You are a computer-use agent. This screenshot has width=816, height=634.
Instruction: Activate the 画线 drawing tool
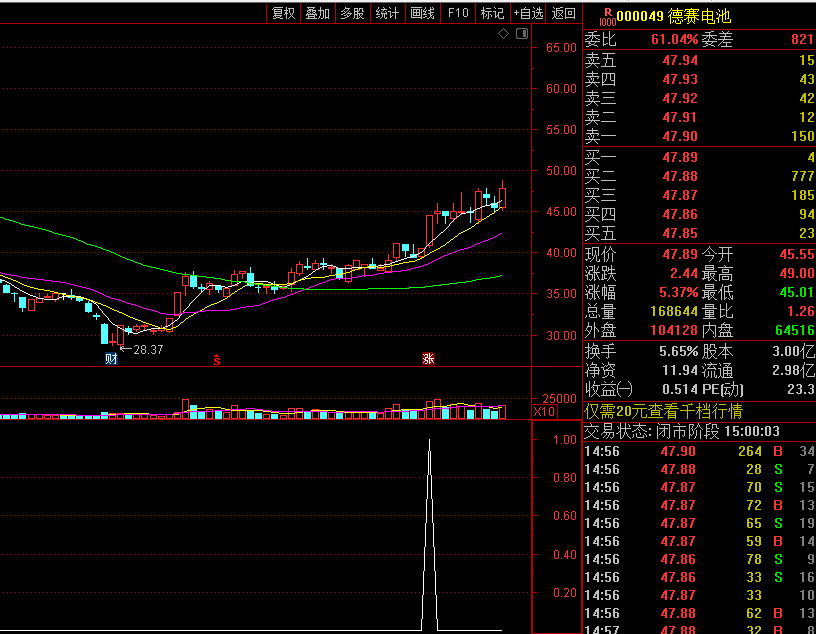(422, 13)
